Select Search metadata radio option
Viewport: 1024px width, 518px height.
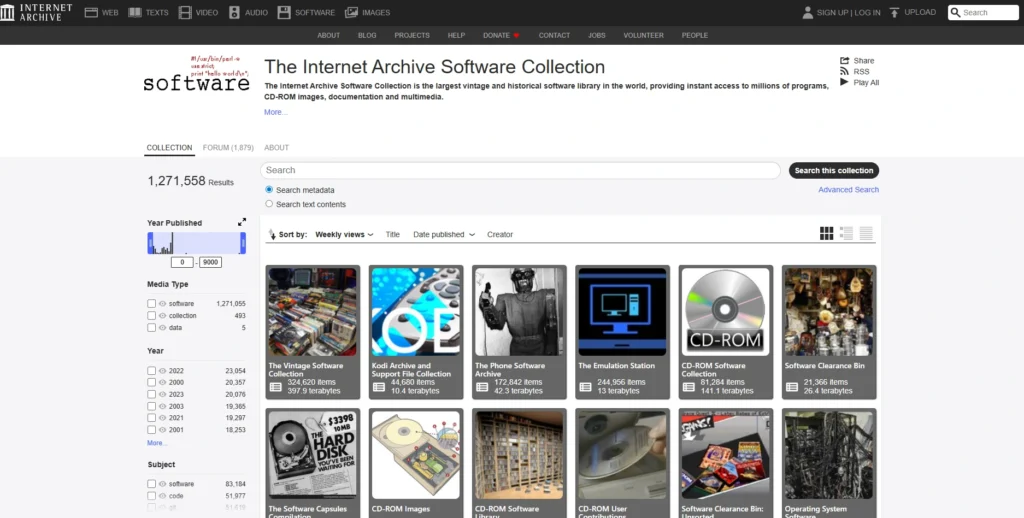pyautogui.click(x=269, y=189)
